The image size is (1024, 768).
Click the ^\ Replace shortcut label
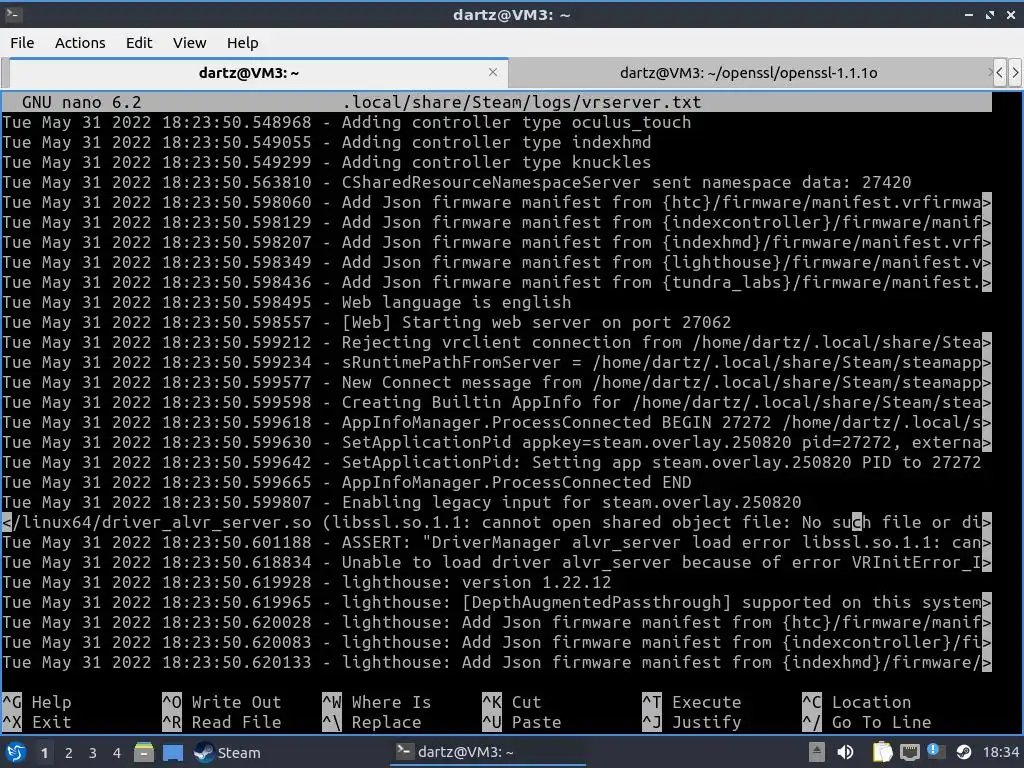click(372, 722)
